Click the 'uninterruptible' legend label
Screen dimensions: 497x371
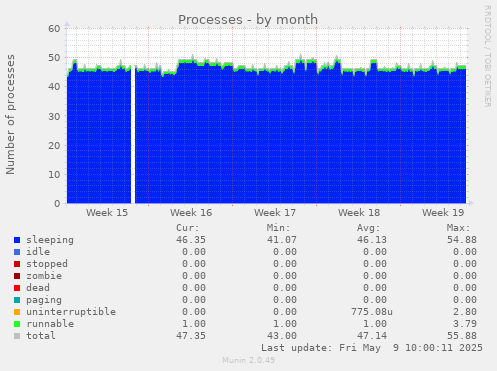71,312
